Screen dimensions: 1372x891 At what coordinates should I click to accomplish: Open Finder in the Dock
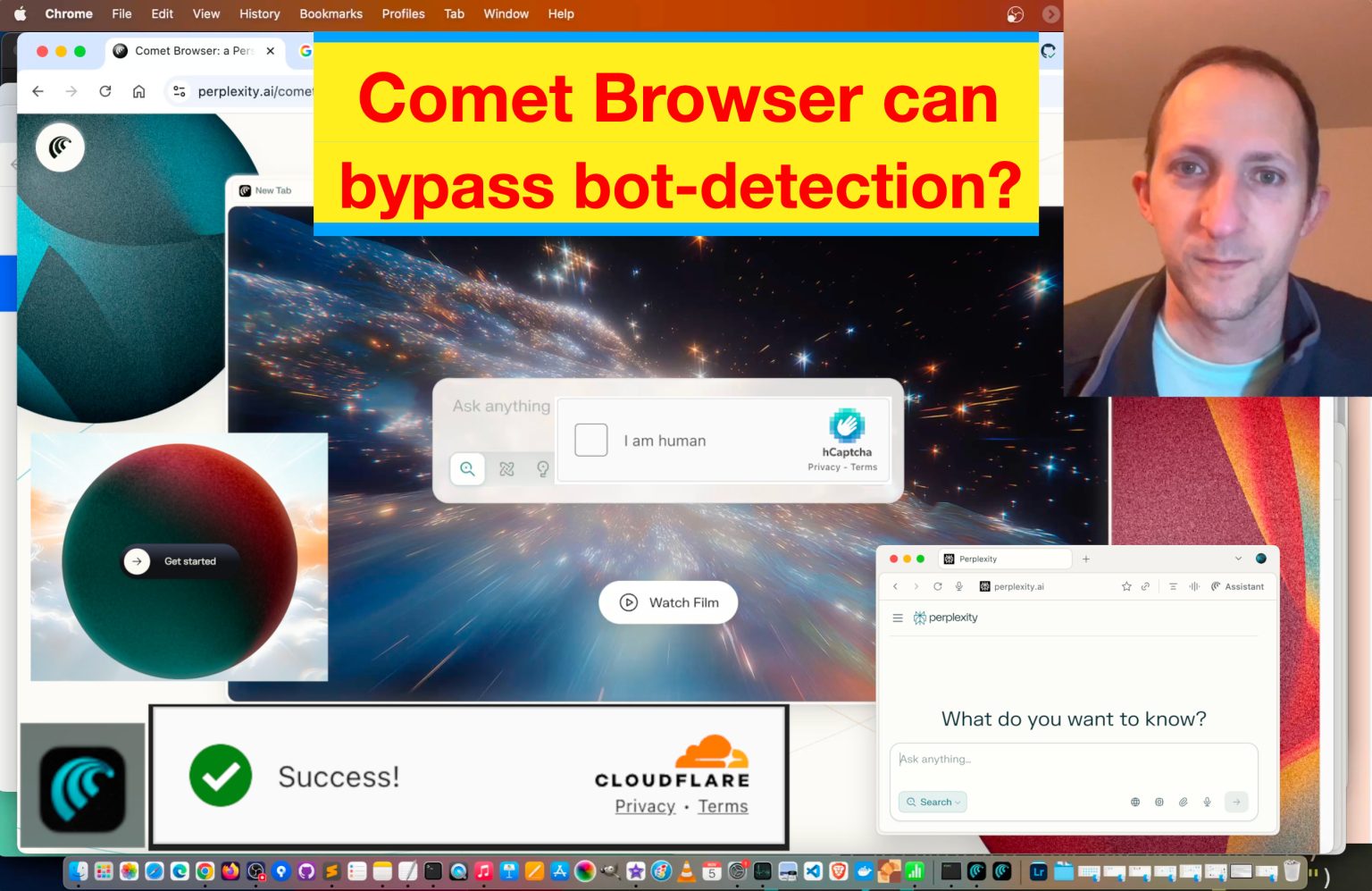(x=78, y=870)
